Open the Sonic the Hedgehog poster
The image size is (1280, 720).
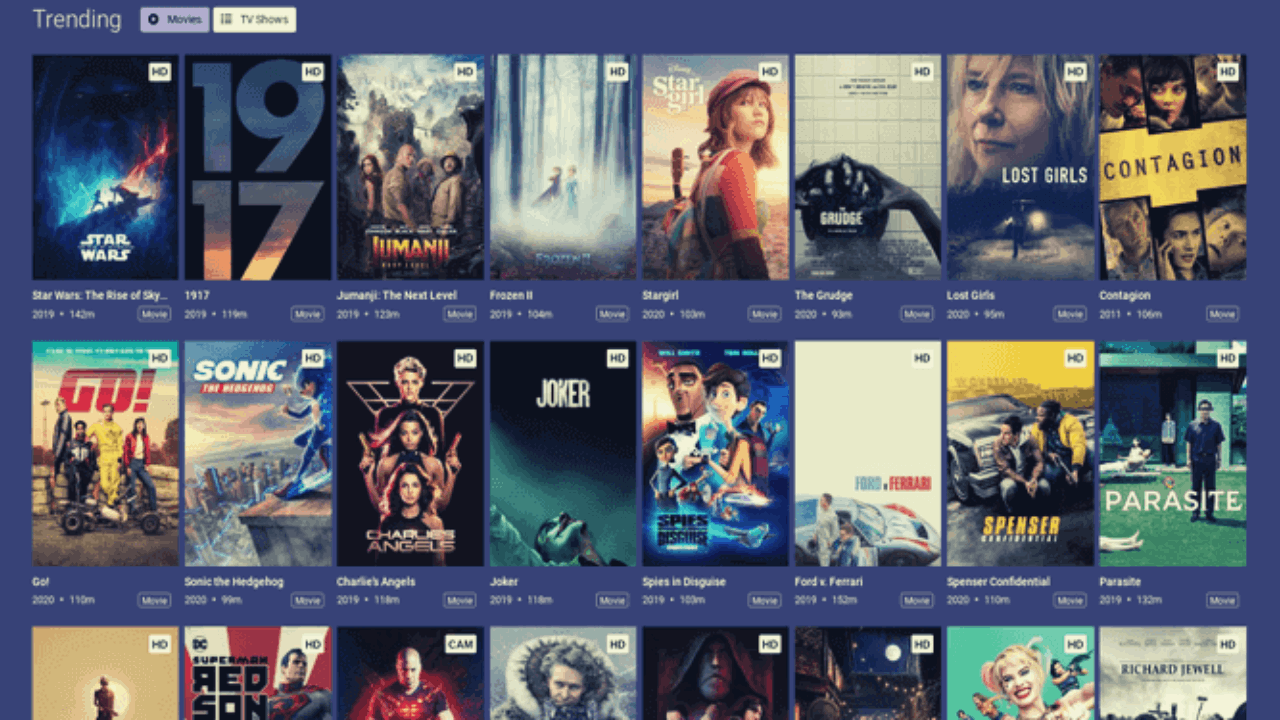258,454
